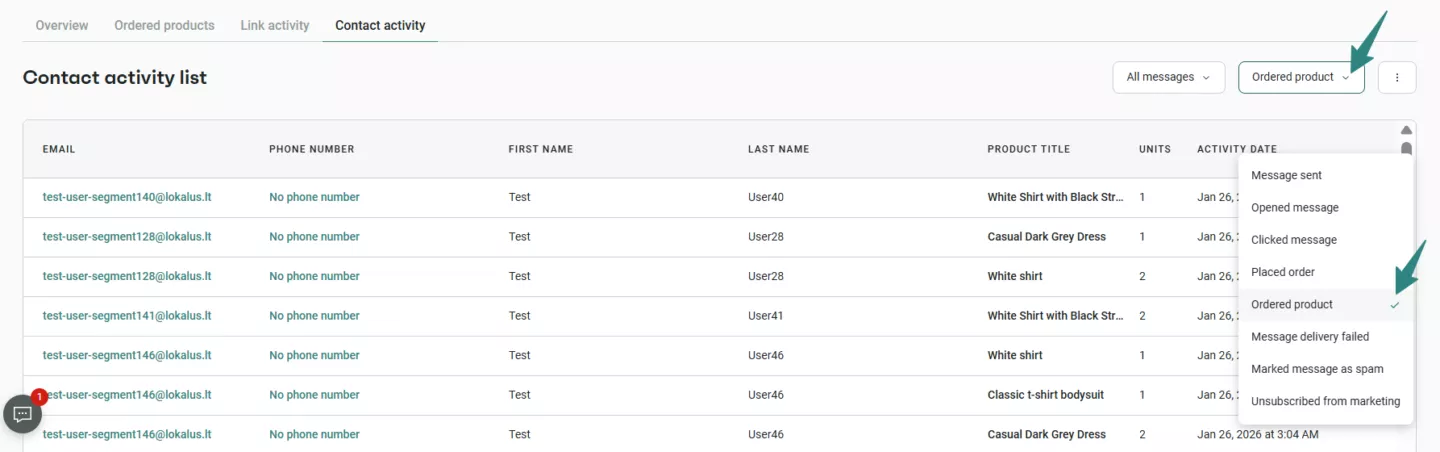Open the chat support widget icon
The image size is (1440, 452).
(x=23, y=414)
